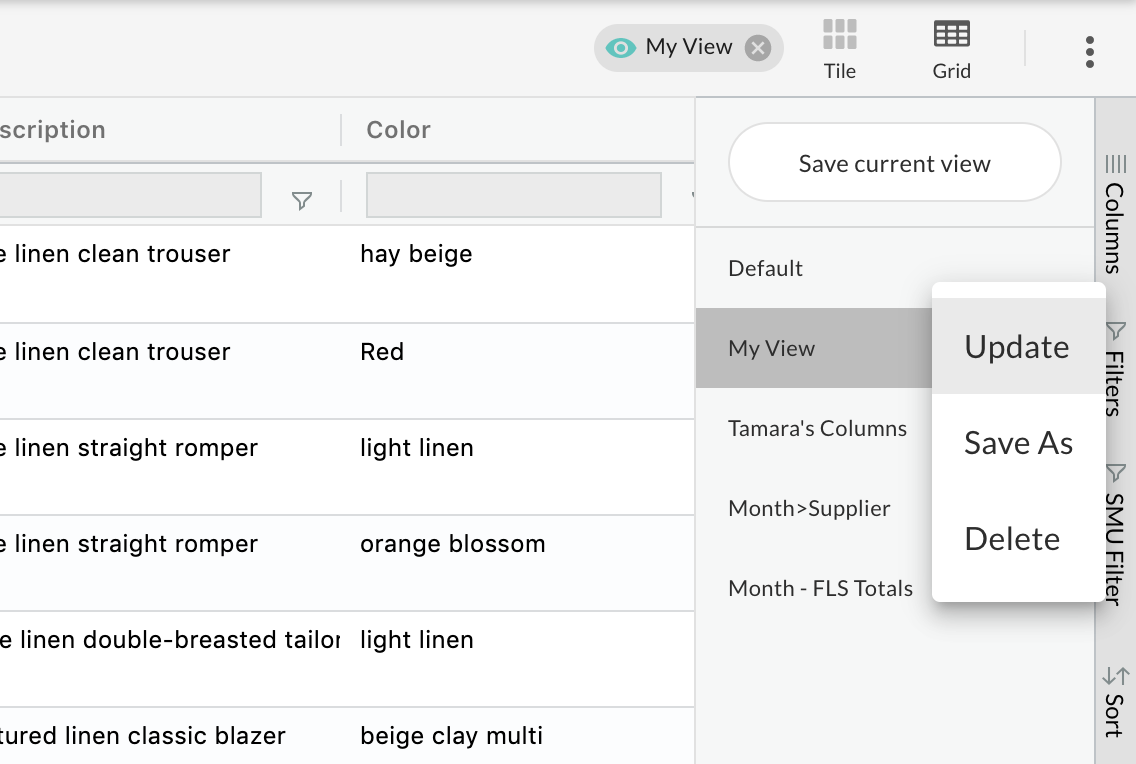Viewport: 1136px width, 764px height.
Task: Select the My View saved view row
Action: pyautogui.click(x=814, y=348)
